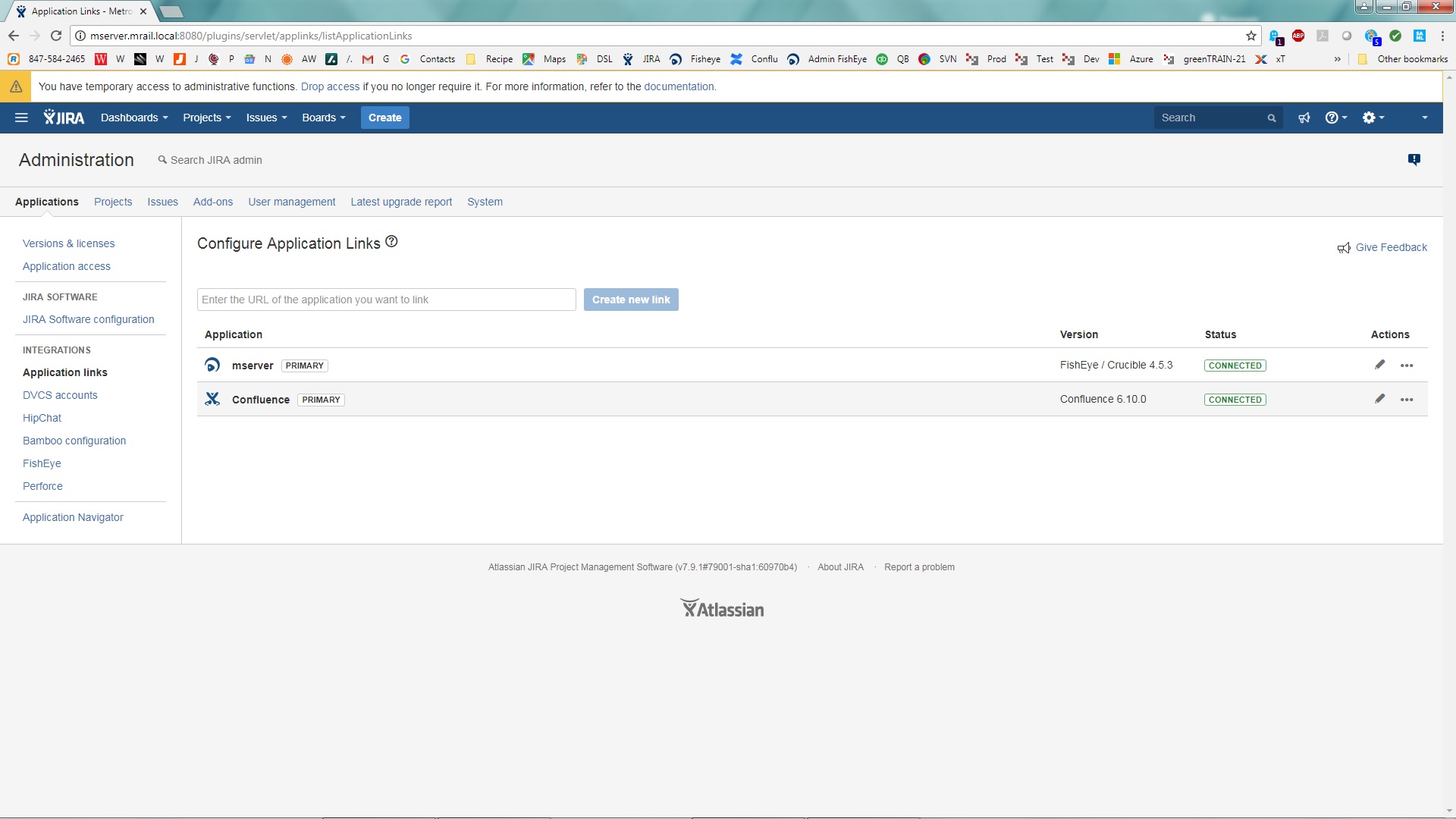Show more bookmarks with the chevron
1456x819 pixels.
click(1337, 59)
